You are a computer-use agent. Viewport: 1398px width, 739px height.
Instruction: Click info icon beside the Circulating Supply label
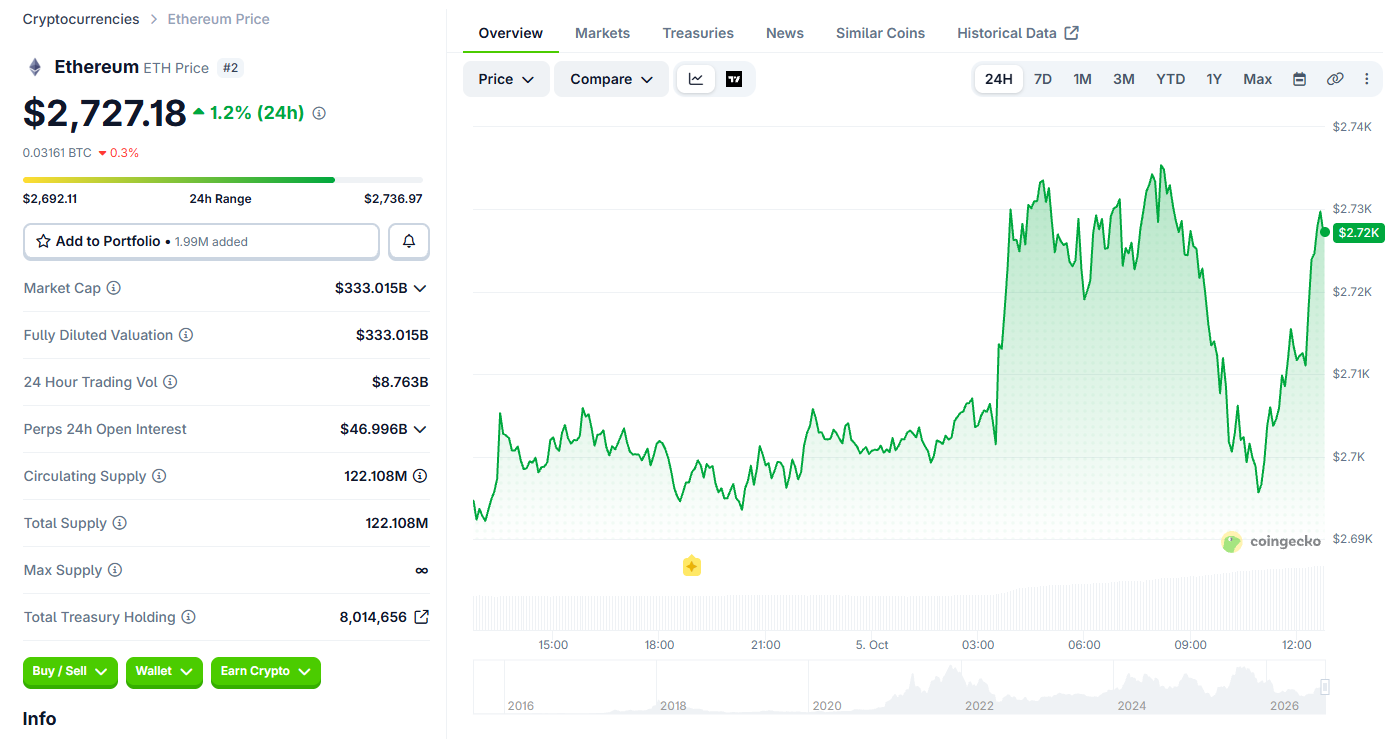159,476
